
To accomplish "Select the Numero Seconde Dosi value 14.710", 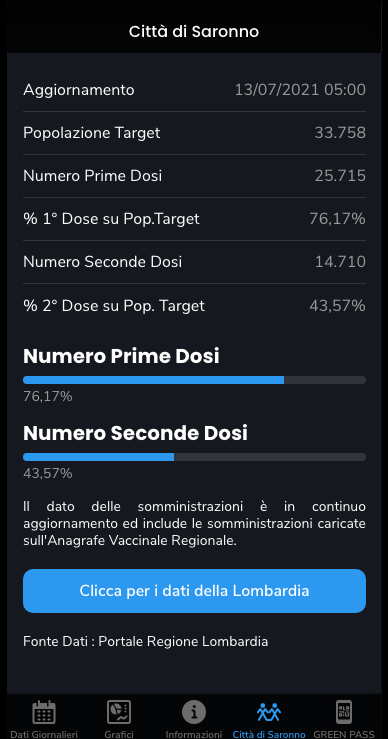I will pyautogui.click(x=340, y=262).
